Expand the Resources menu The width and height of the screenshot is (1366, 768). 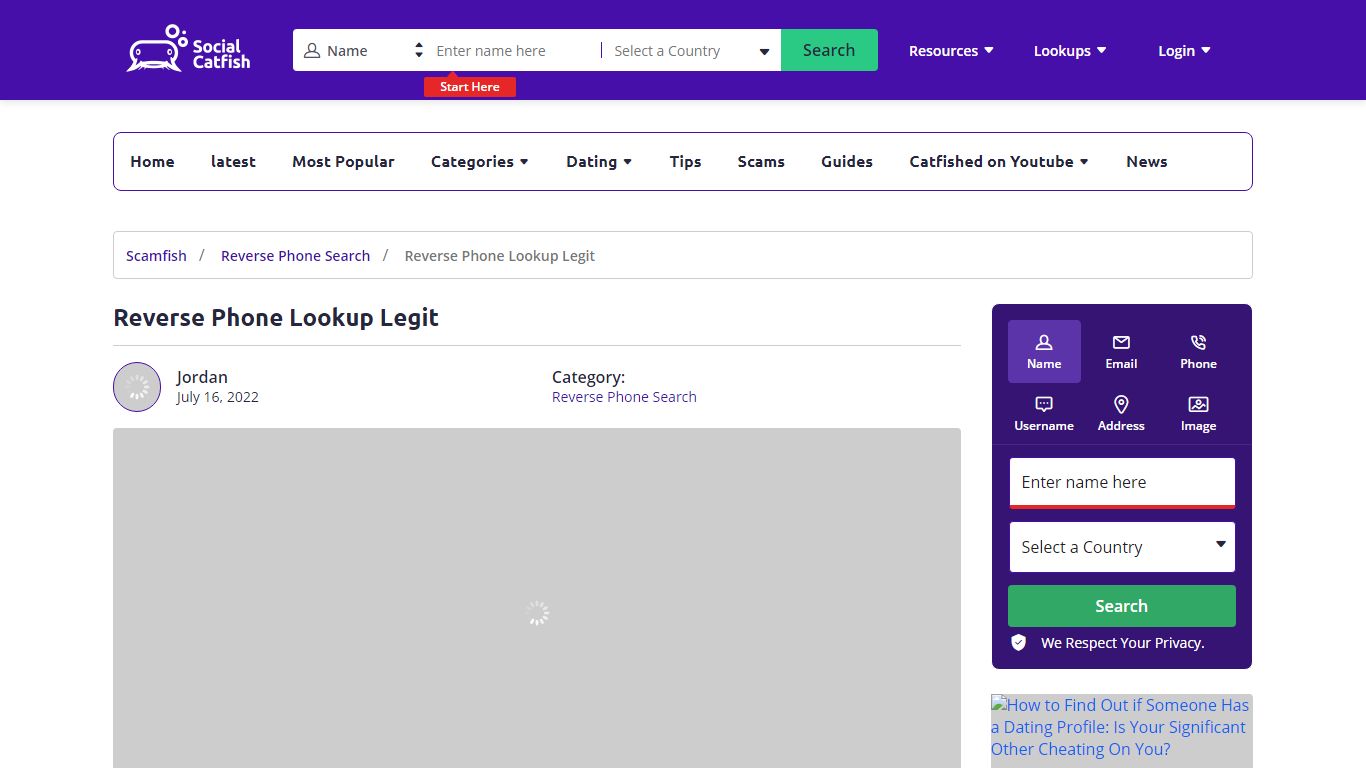click(951, 51)
